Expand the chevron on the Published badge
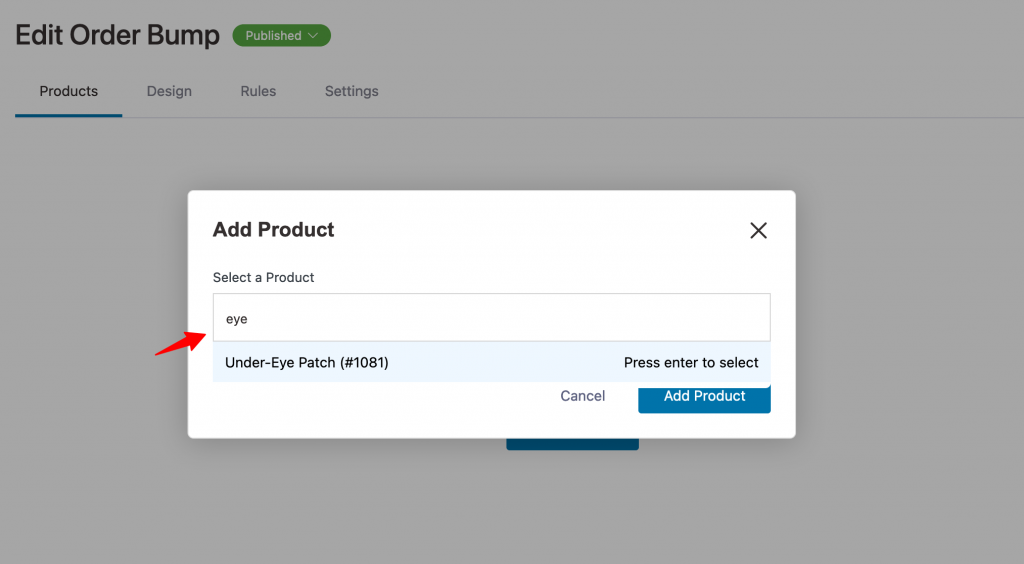This screenshot has height=564, width=1024. (313, 35)
